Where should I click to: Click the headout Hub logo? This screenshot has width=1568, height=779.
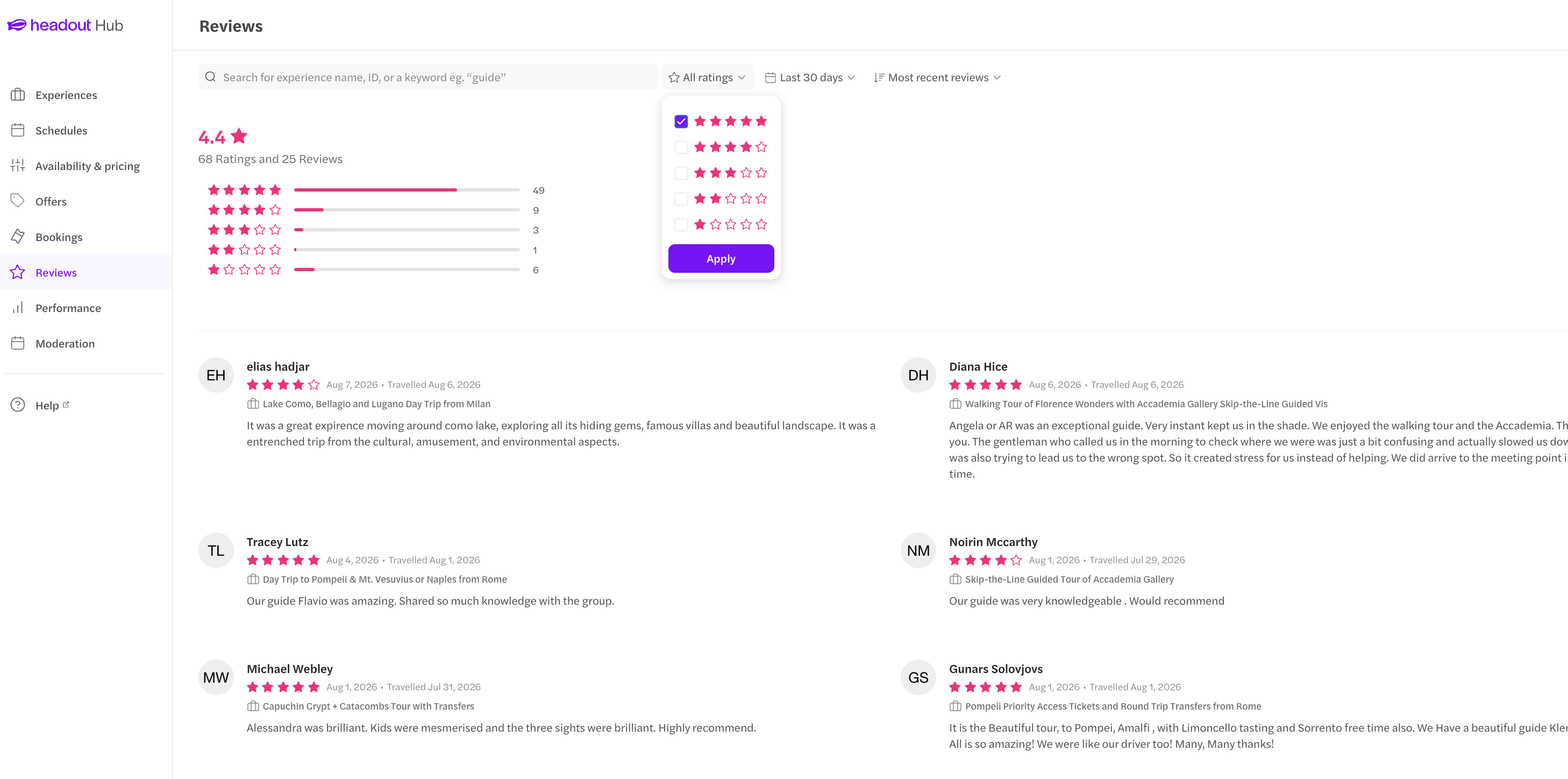[x=65, y=25]
